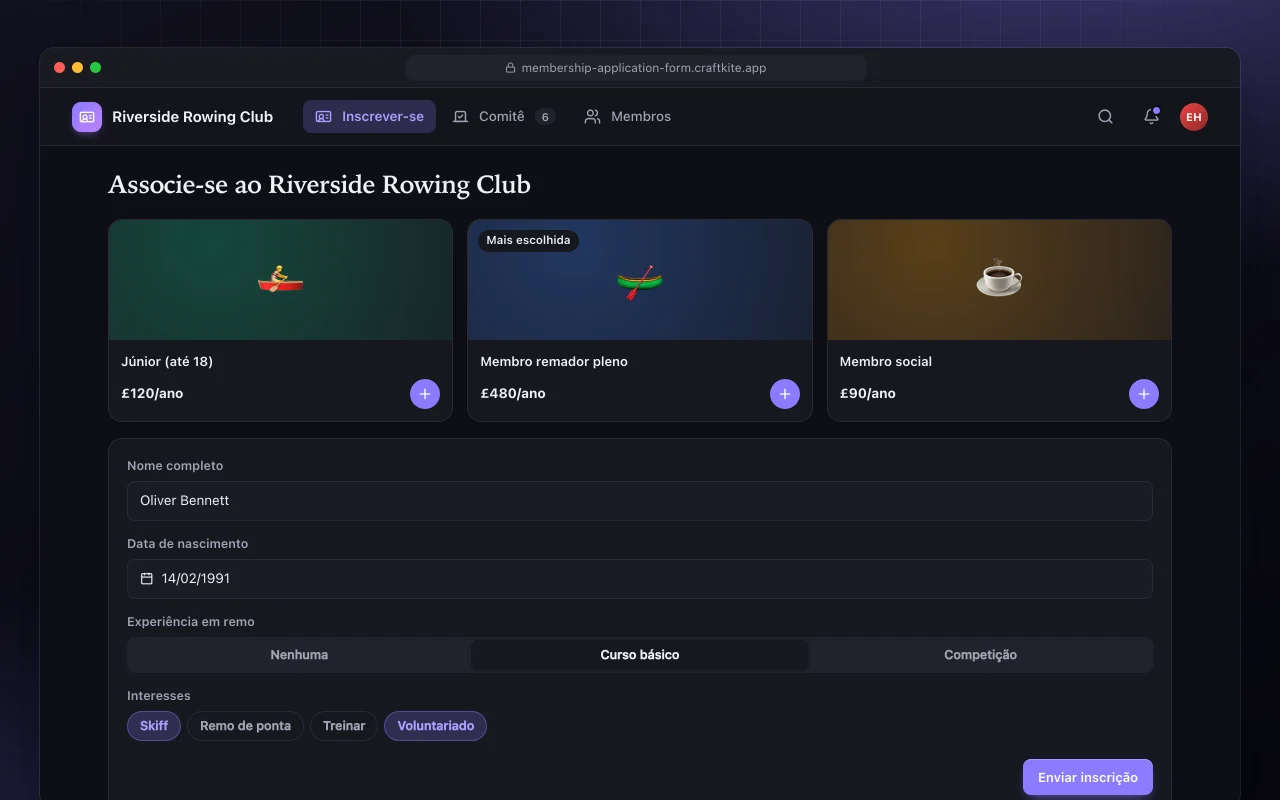This screenshot has width=1280, height=800.
Task: Edit the Nome completo field
Action: point(640,501)
